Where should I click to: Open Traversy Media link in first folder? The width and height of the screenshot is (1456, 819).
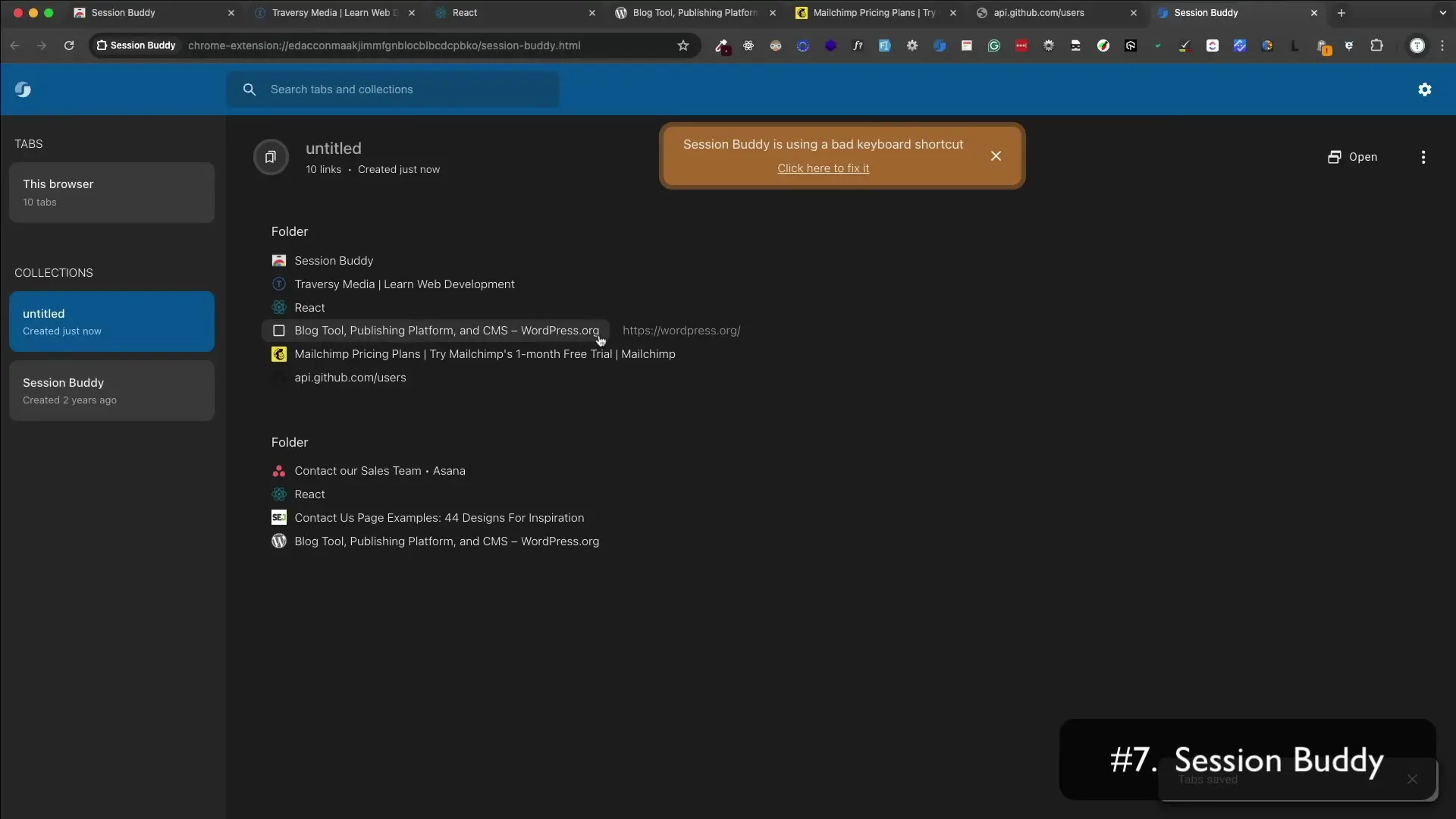tap(404, 284)
